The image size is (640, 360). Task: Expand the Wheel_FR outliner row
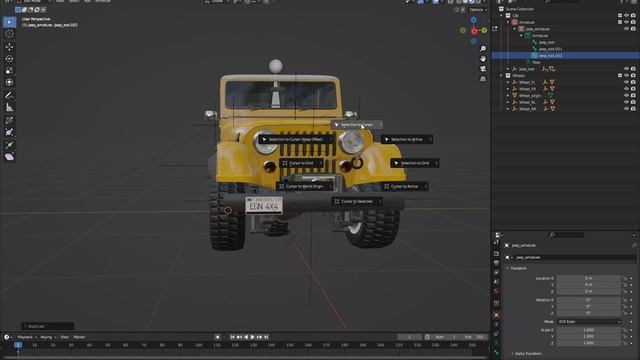tap(508, 89)
